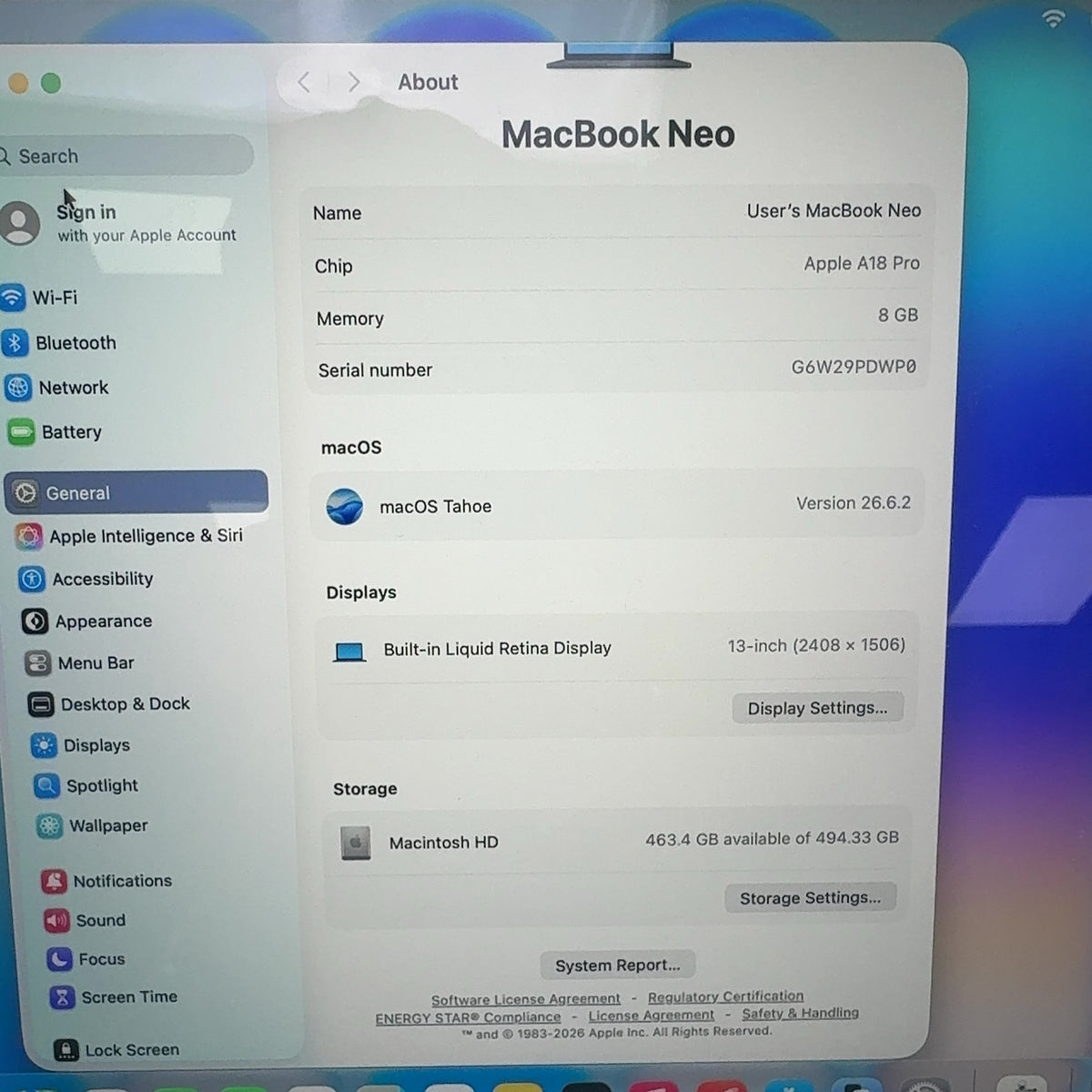This screenshot has height=1092, width=1092.
Task: Click the green window zoom button
Action: tap(51, 84)
